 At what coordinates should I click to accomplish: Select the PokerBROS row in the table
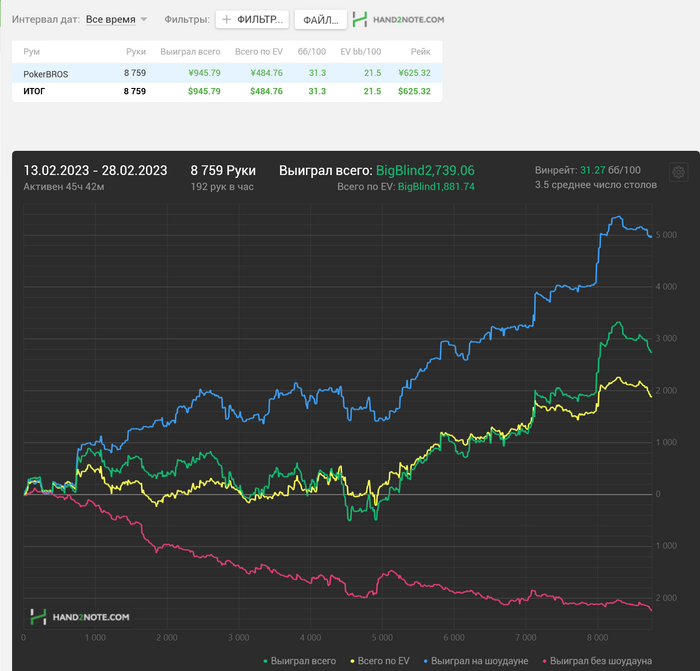[x=227, y=73]
